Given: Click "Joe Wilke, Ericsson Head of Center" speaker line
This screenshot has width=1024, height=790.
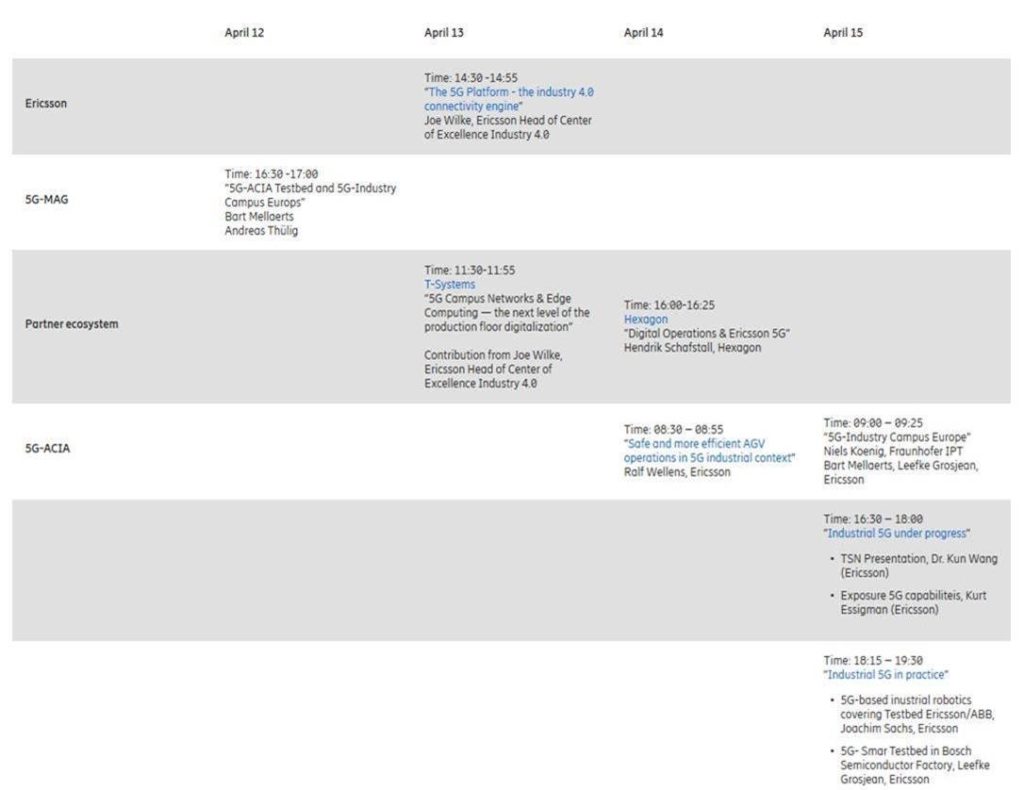Looking at the screenshot, I should click(x=507, y=121).
